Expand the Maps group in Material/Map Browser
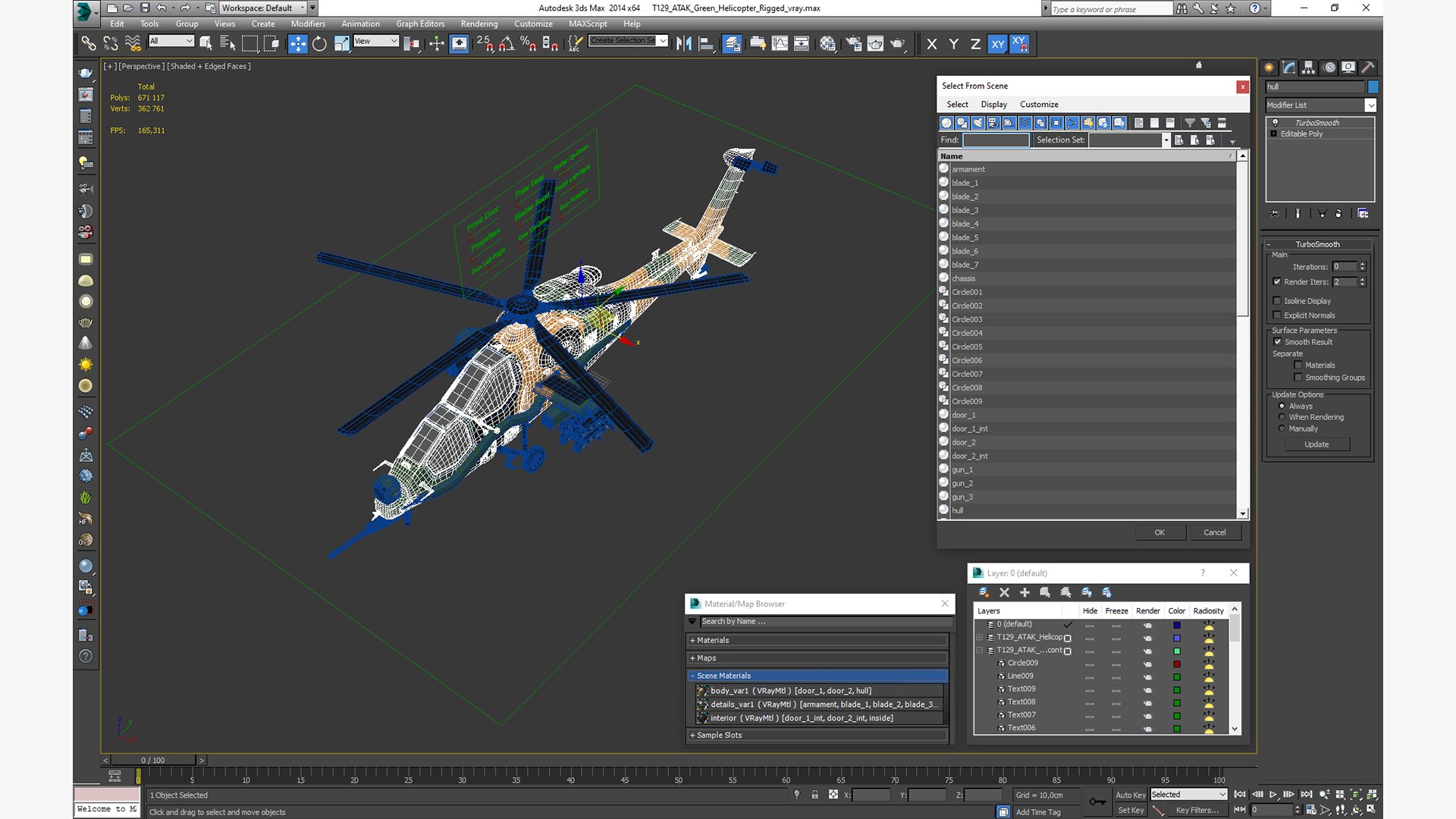The width and height of the screenshot is (1456, 819). (817, 658)
